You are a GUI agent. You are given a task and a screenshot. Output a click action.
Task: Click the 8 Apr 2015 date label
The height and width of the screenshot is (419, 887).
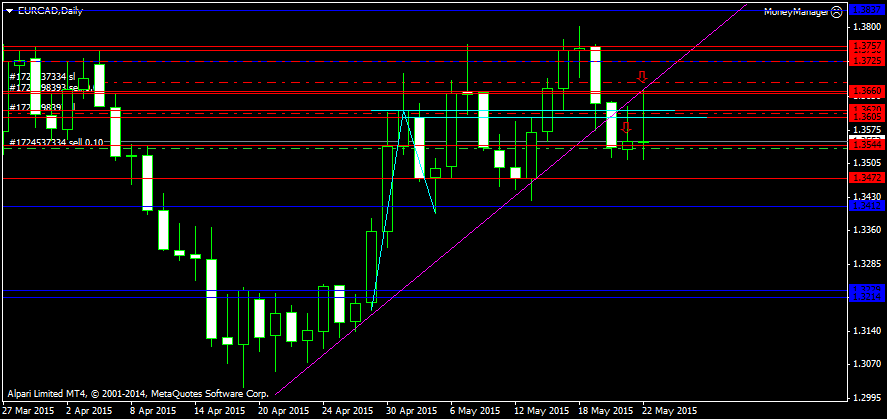click(x=153, y=411)
